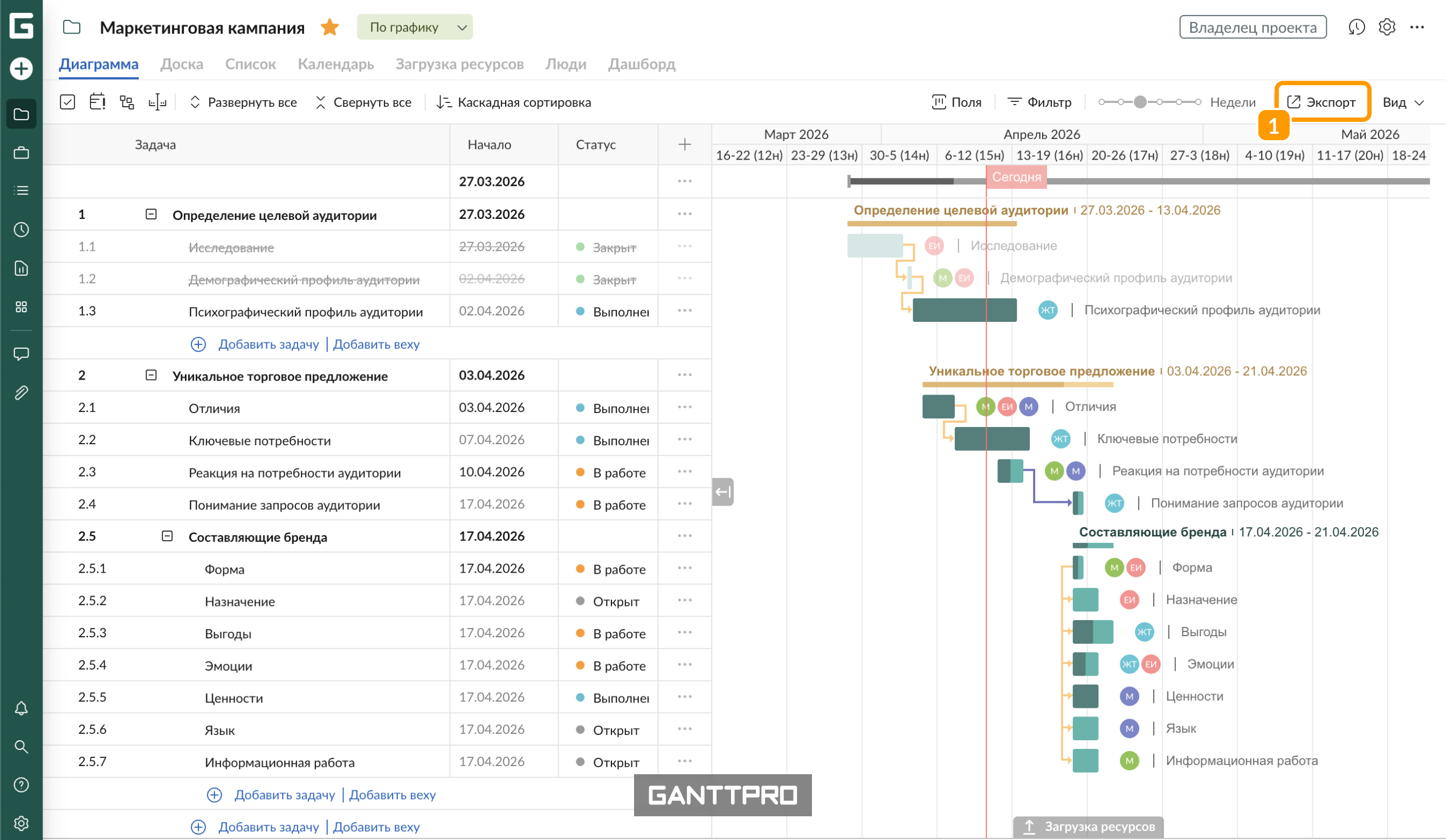Open the time tracking clock icon in sidebar

(21, 230)
